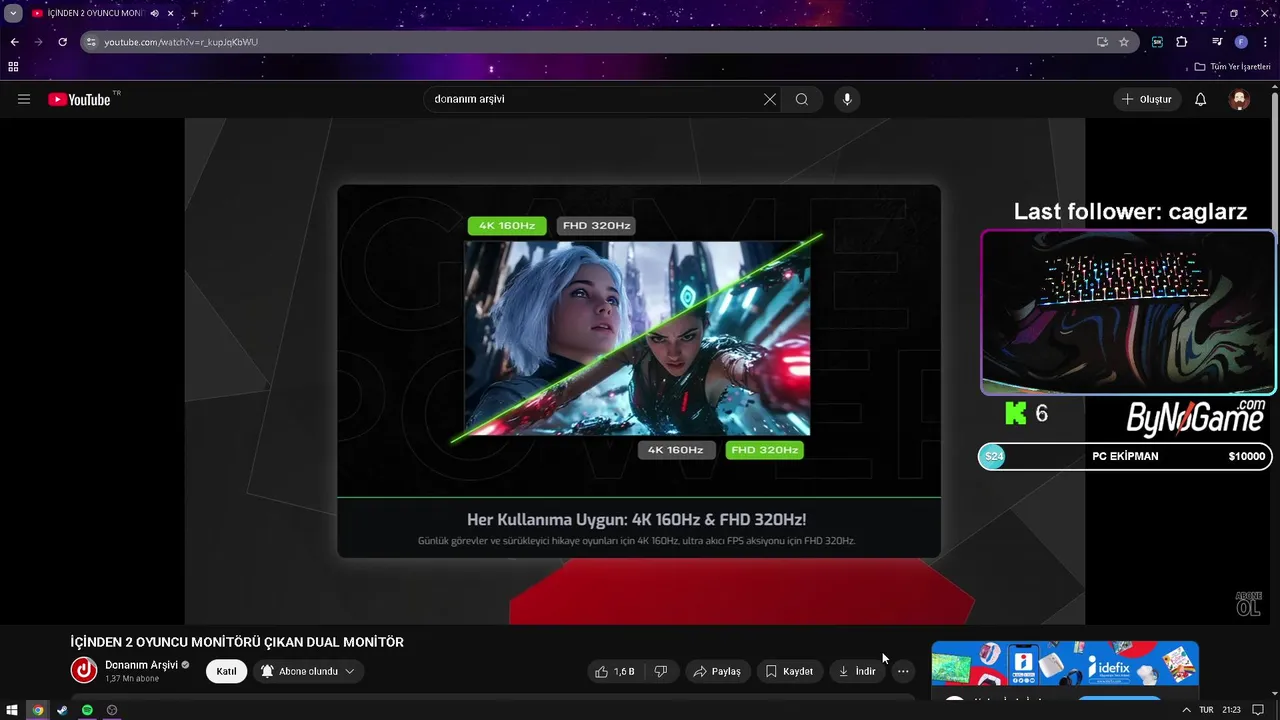The height and width of the screenshot is (720, 1280).
Task: Open the YouTube hamburger guide menu
Action: pyautogui.click(x=24, y=99)
